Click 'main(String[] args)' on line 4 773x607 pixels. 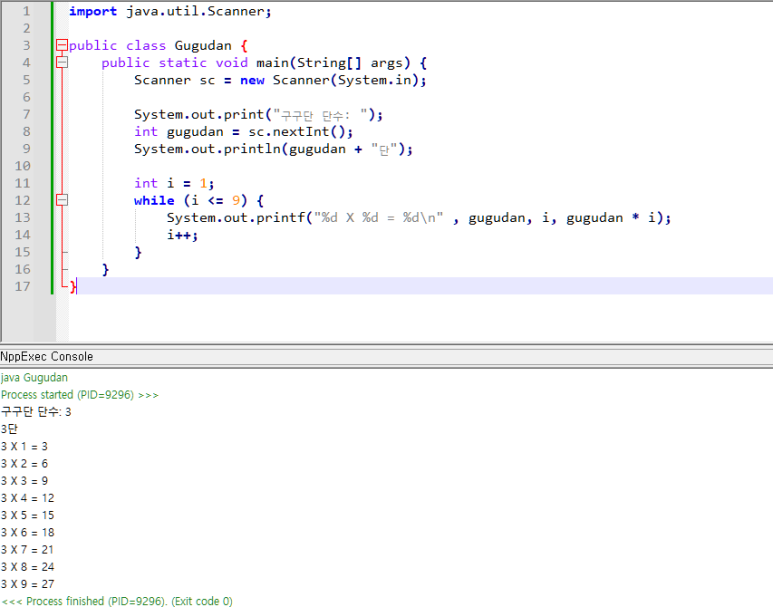(x=333, y=63)
